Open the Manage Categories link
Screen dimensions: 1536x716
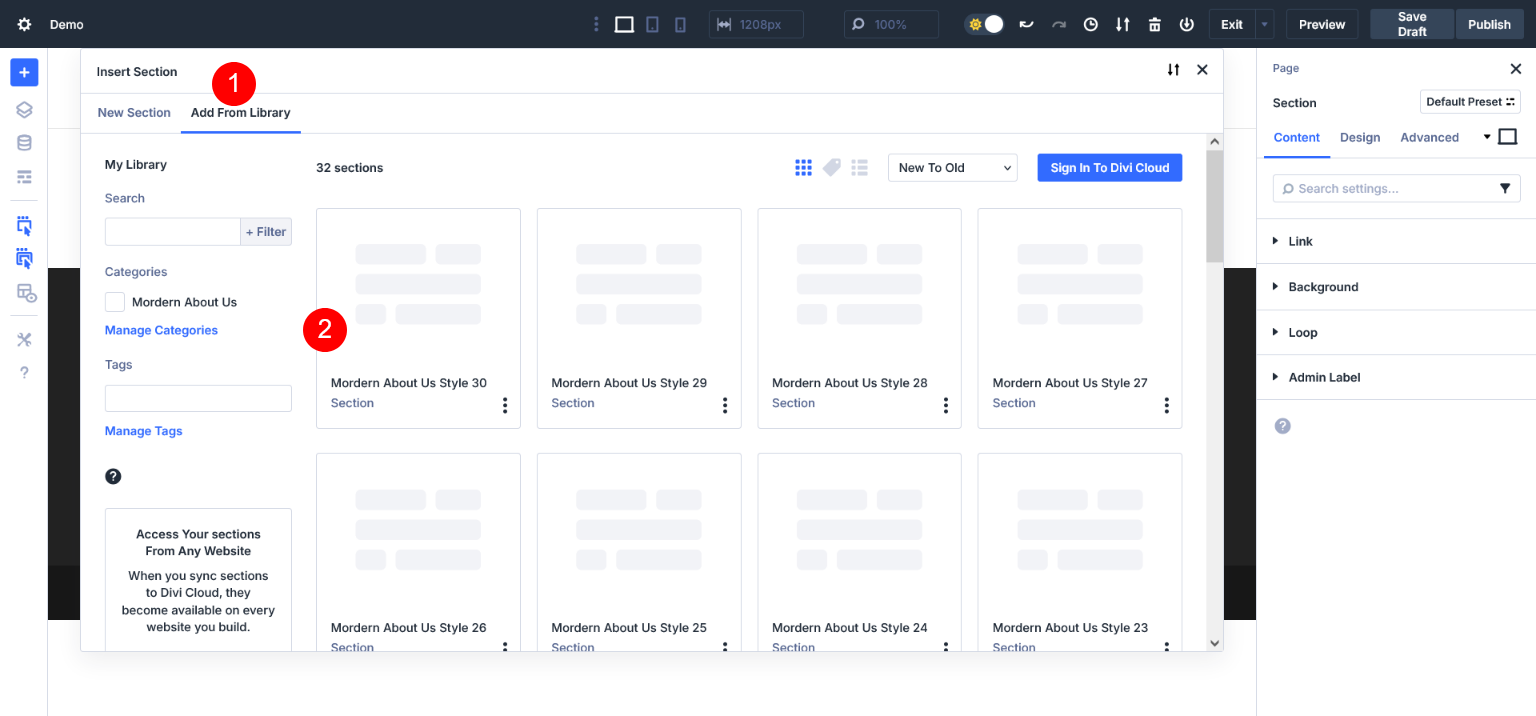click(161, 330)
